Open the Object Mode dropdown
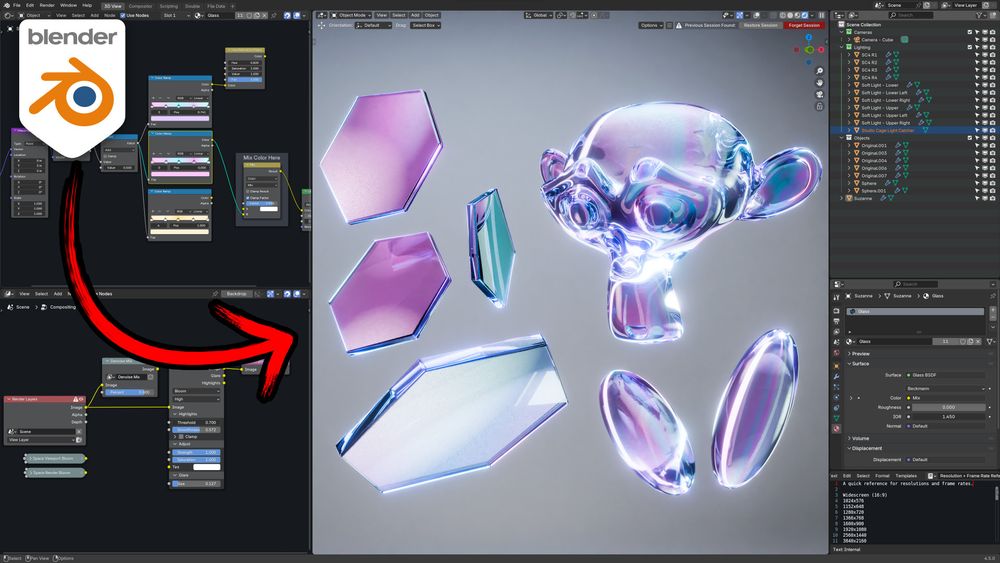The width and height of the screenshot is (1000, 563). pos(351,15)
